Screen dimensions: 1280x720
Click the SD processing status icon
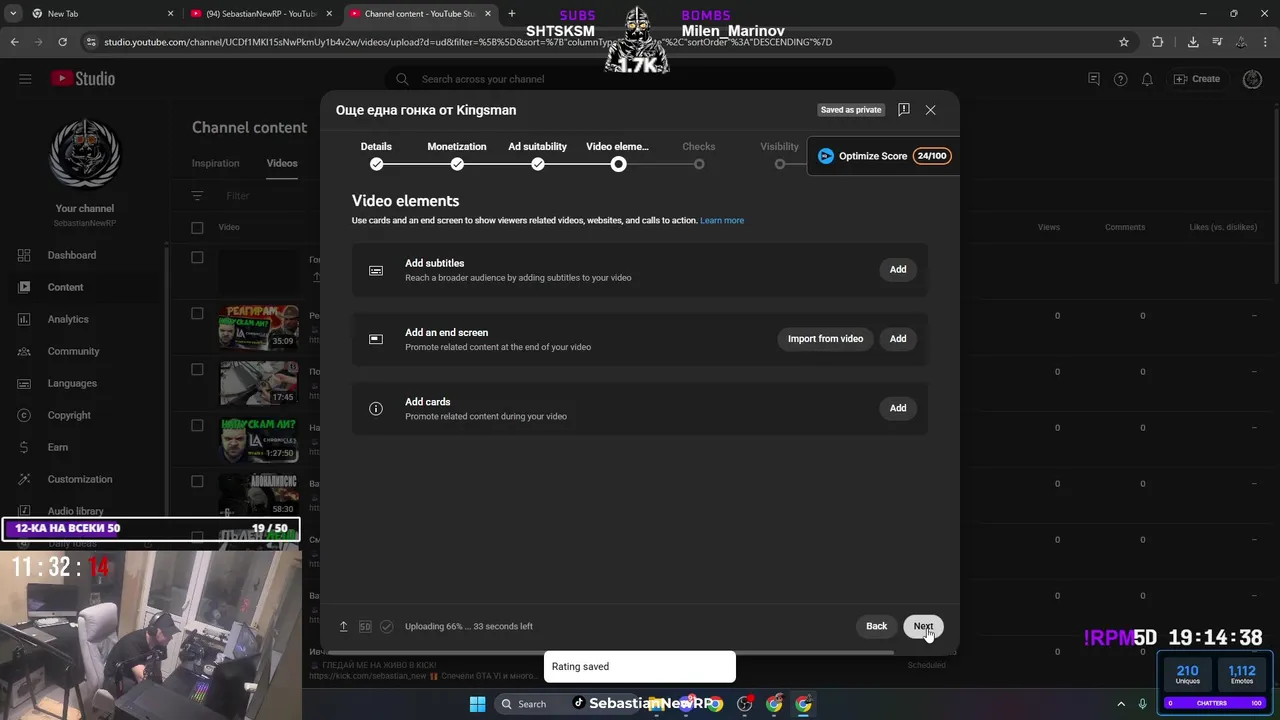tap(365, 626)
